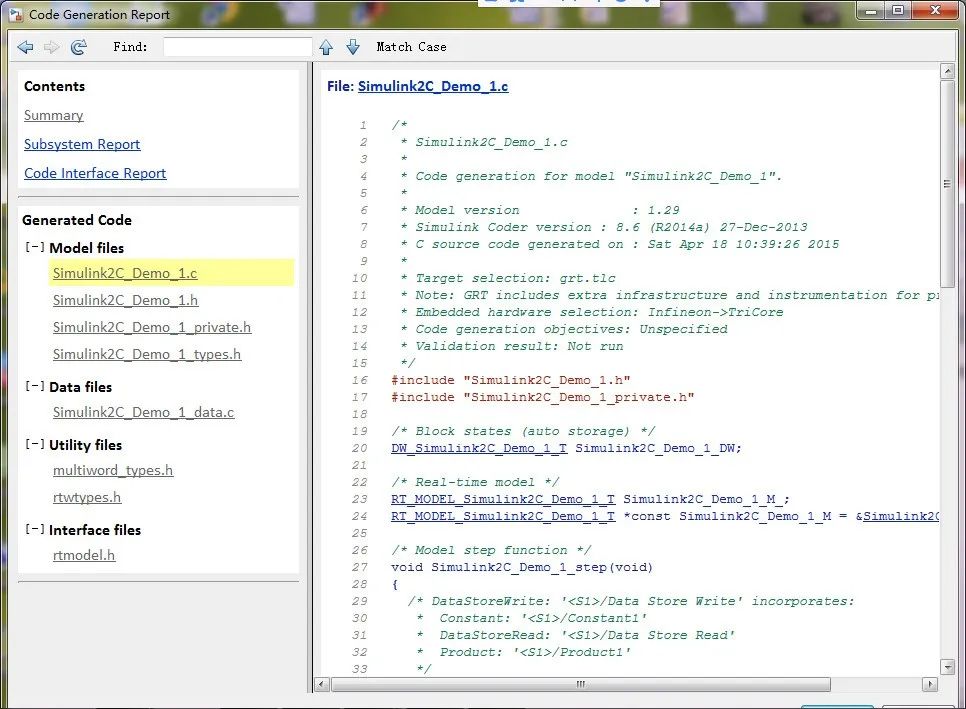The image size is (966, 709).
Task: Click the Code Generation Report window icon
Action: click(15, 14)
